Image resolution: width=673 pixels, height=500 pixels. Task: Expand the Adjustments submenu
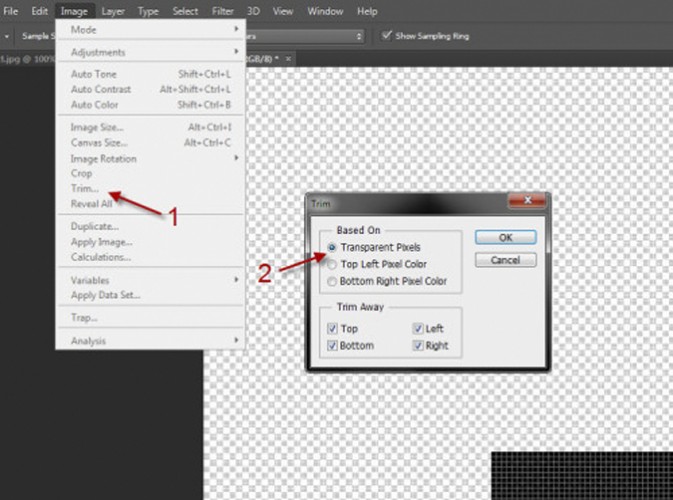click(150, 52)
